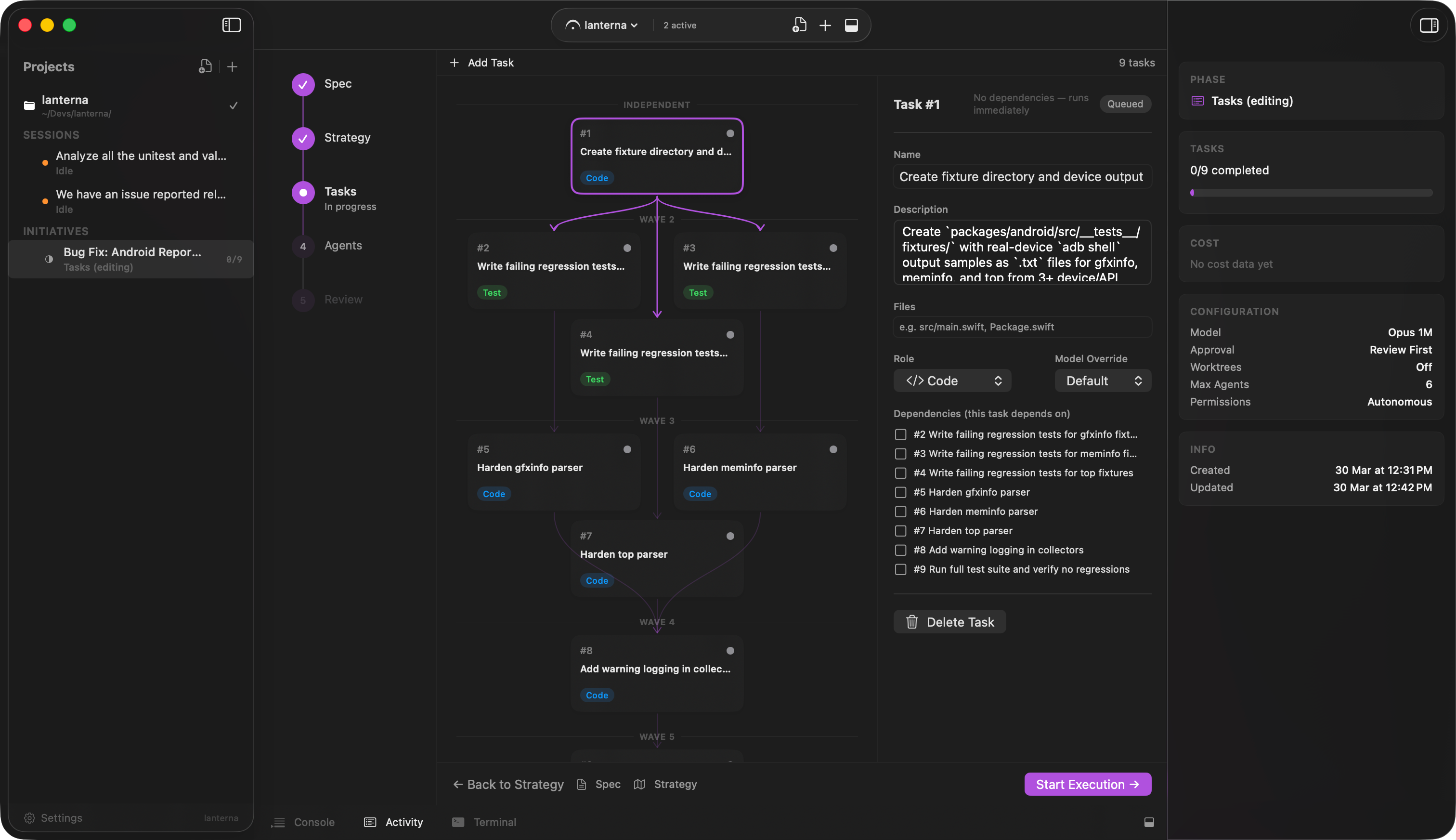
Task: Click the Tasks in-progress step circle
Action: [303, 193]
